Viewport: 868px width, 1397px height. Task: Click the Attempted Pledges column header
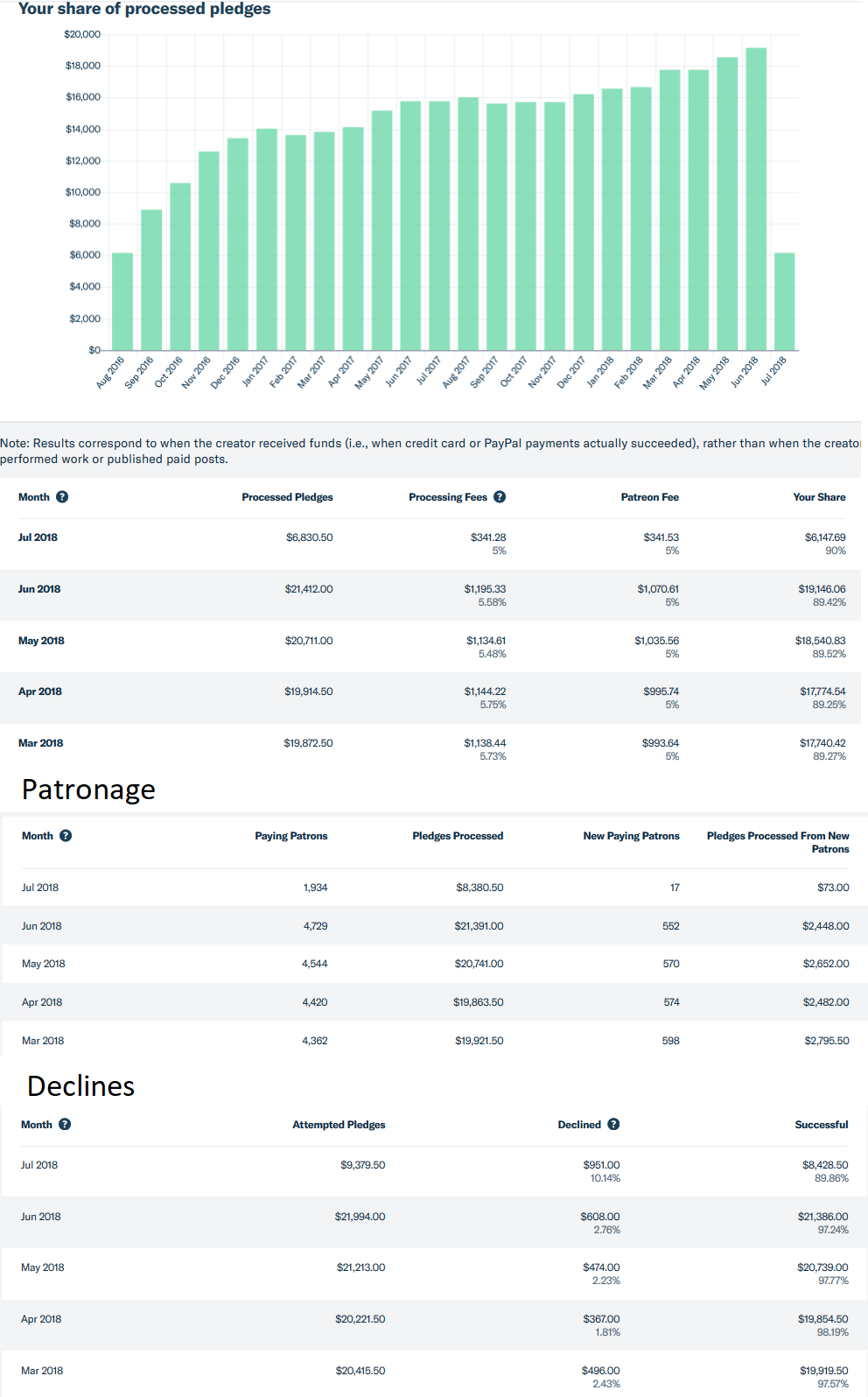pos(339,1125)
